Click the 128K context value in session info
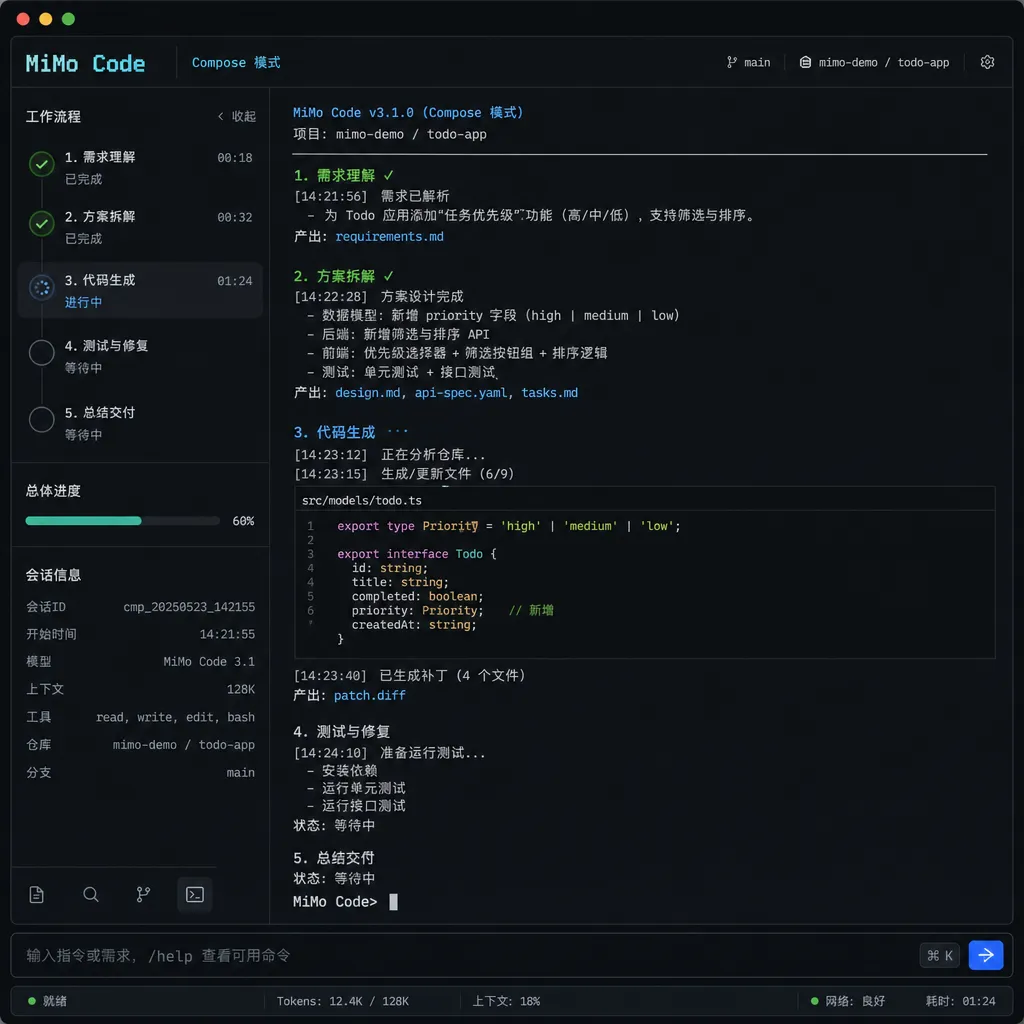1024x1024 pixels. (x=241, y=689)
